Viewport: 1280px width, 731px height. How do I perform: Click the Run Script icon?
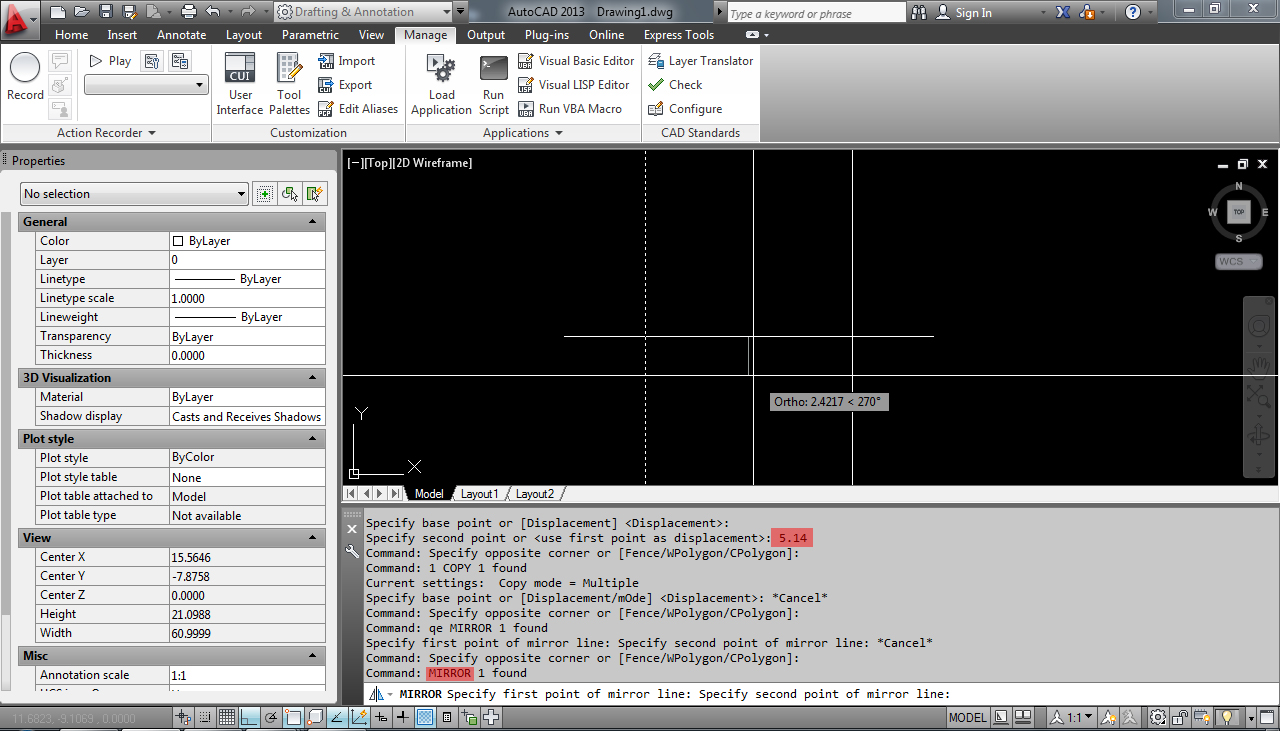coord(493,84)
